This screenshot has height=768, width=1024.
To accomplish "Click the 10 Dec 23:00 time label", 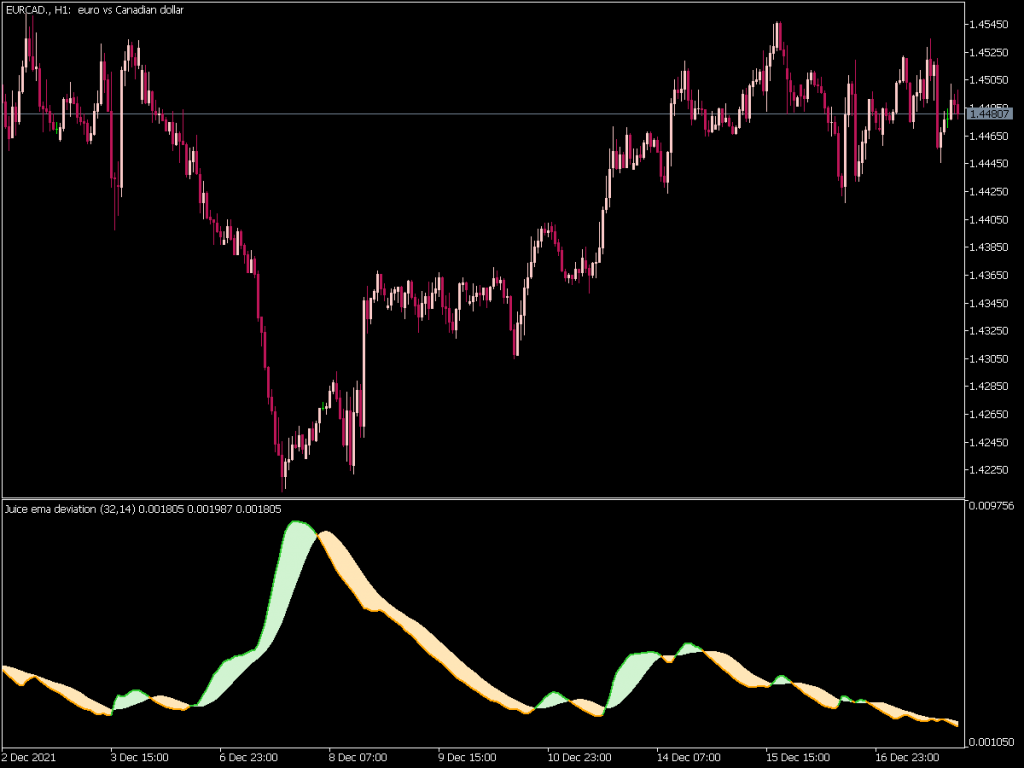I will tap(580, 757).
